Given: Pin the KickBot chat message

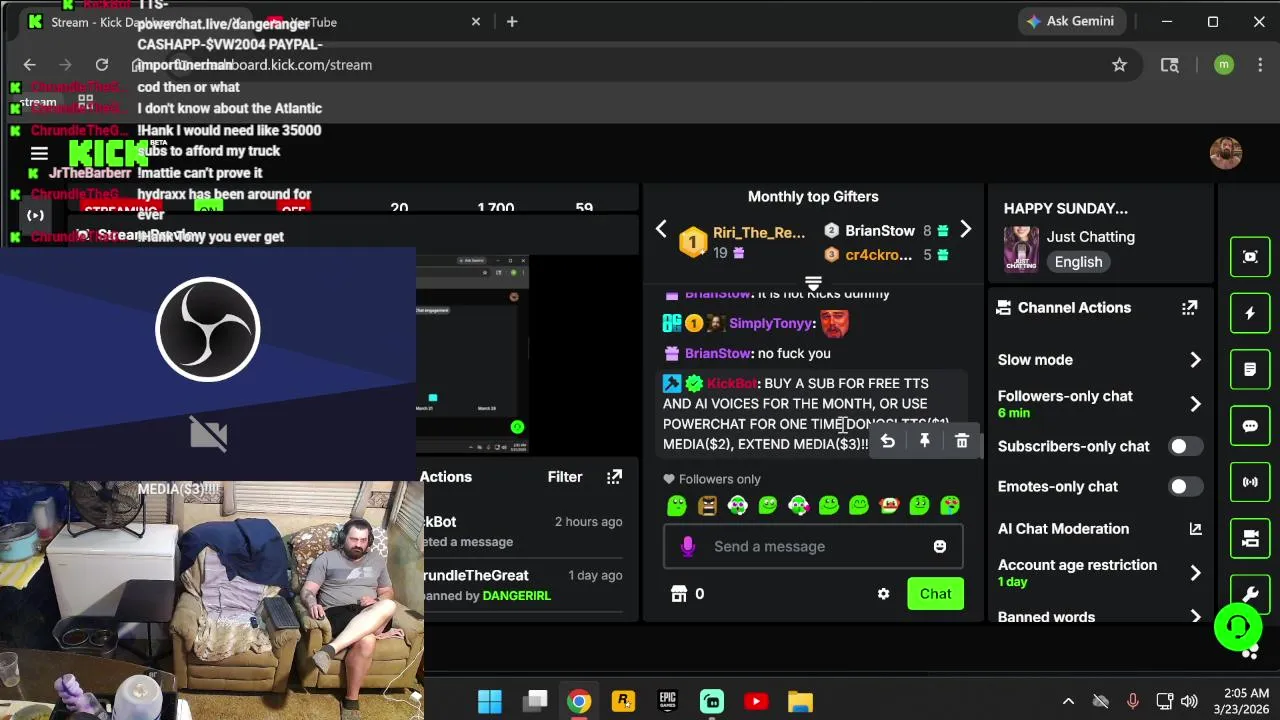Looking at the screenshot, I should click(924, 441).
